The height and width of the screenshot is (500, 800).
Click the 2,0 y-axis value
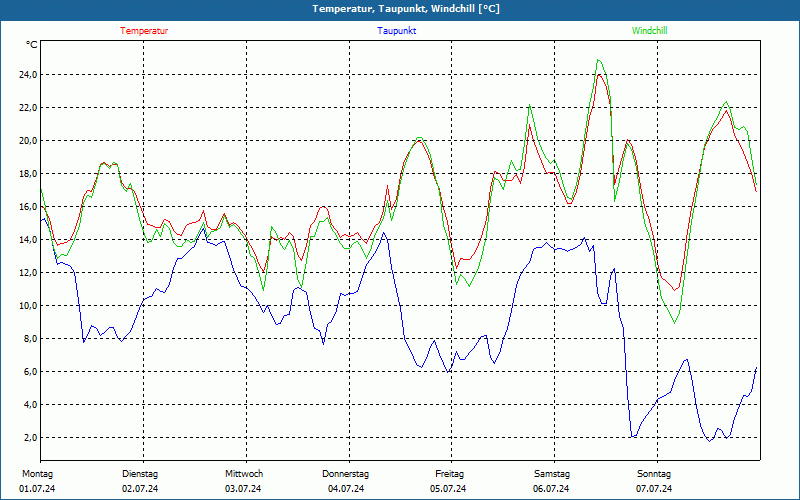[30, 438]
